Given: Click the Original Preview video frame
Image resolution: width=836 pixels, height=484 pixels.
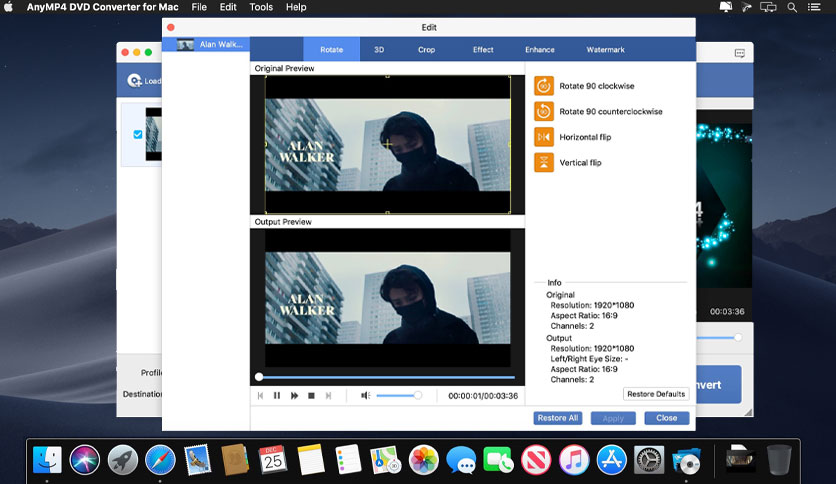Looking at the screenshot, I should point(388,144).
